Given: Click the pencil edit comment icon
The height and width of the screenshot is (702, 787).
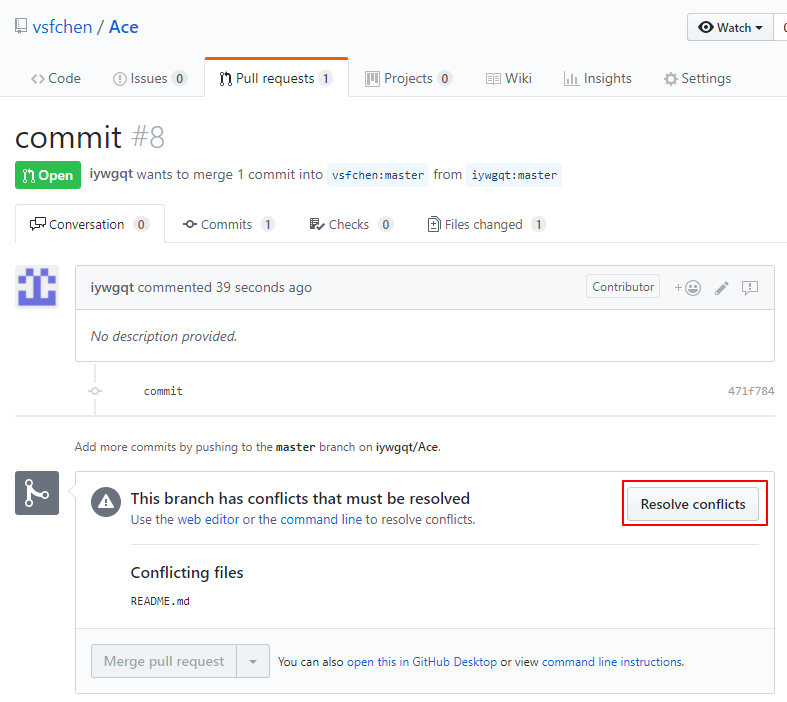Looking at the screenshot, I should pyautogui.click(x=722, y=288).
